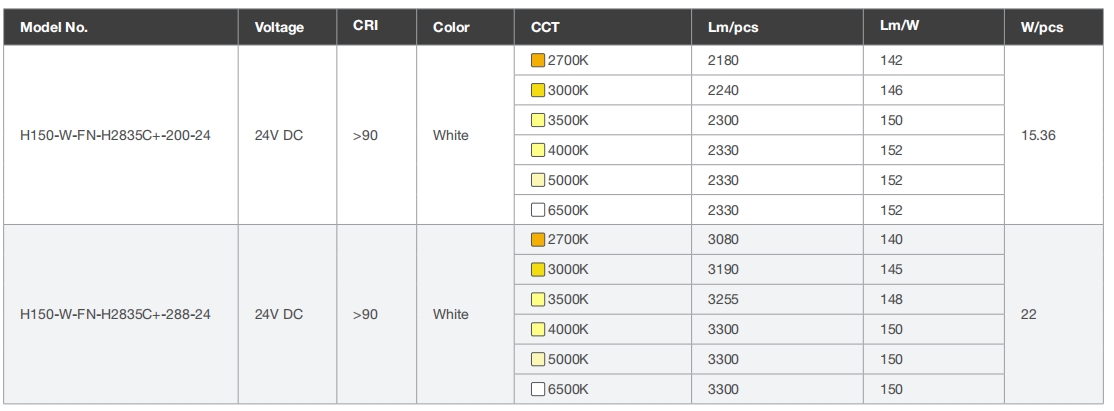Click the 5000K pale swatch in the second model

click(538, 359)
